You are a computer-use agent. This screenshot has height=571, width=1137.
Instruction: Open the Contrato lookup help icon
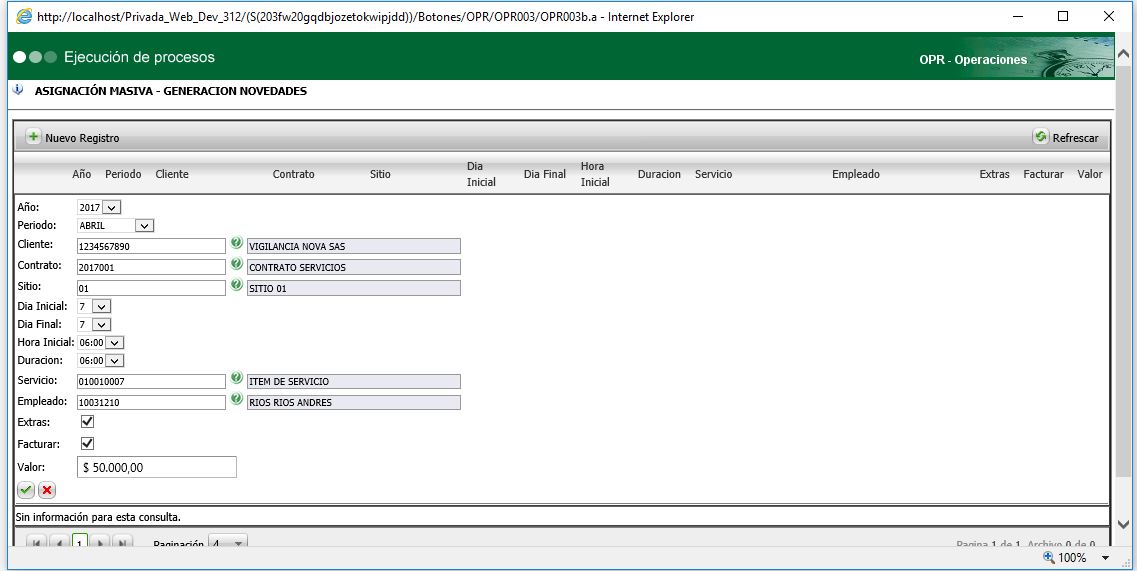[236, 265]
